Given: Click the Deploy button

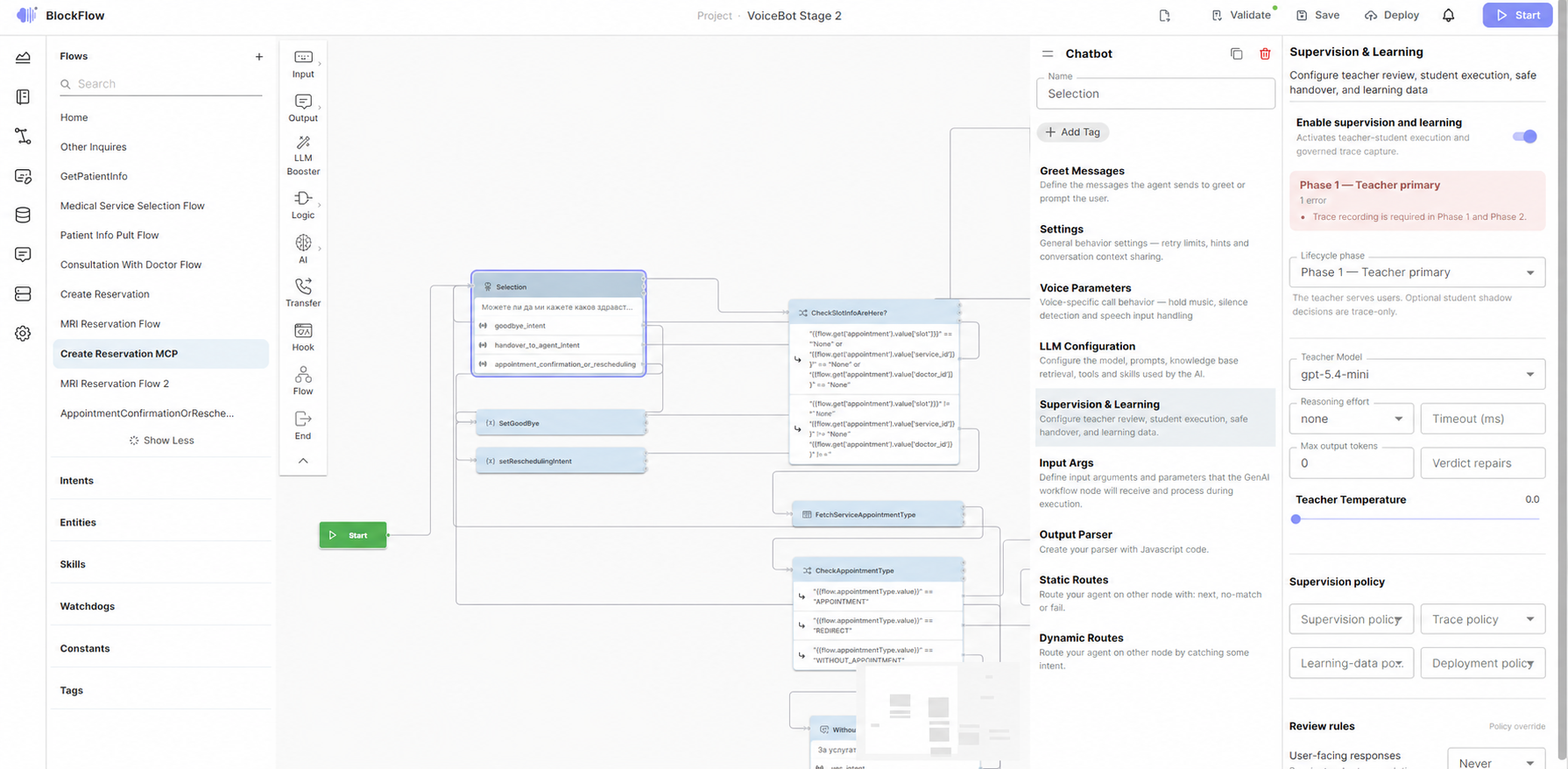Looking at the screenshot, I should [x=1392, y=15].
